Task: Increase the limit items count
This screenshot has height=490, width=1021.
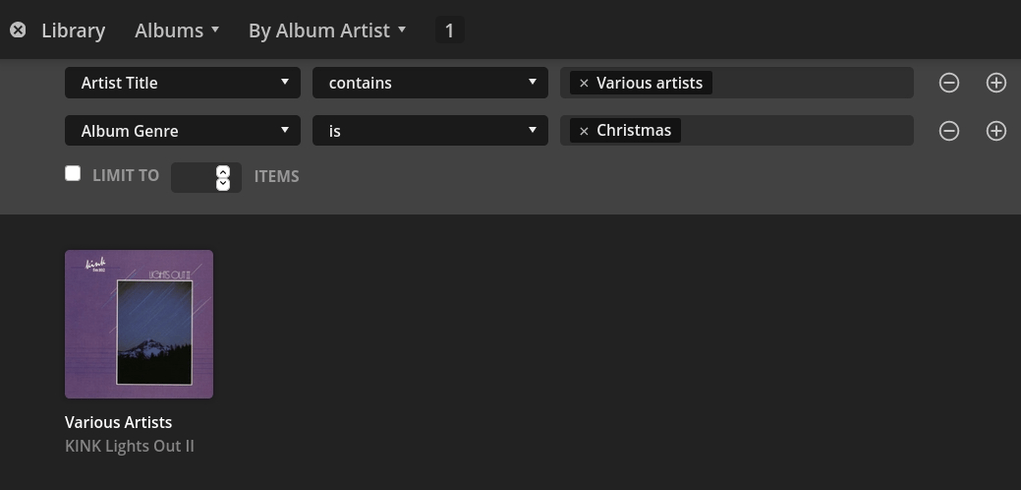Action: click(x=223, y=171)
